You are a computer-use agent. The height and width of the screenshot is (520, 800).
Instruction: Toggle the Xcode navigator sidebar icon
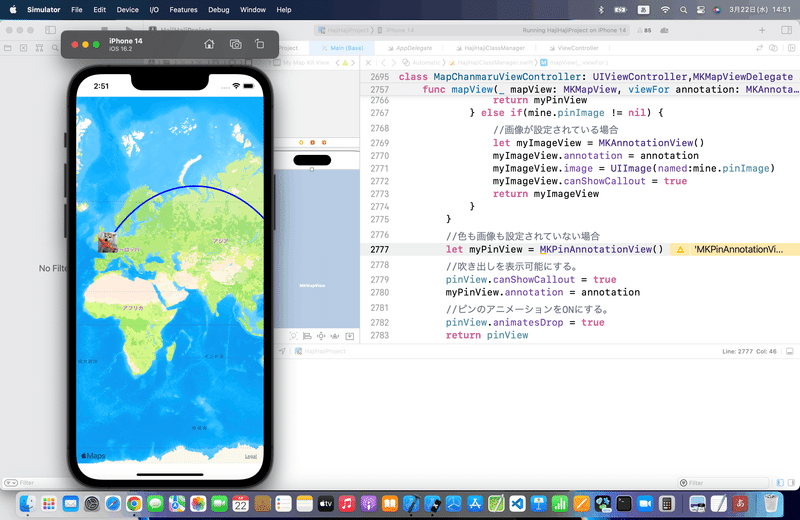pyautogui.click(x=51, y=30)
